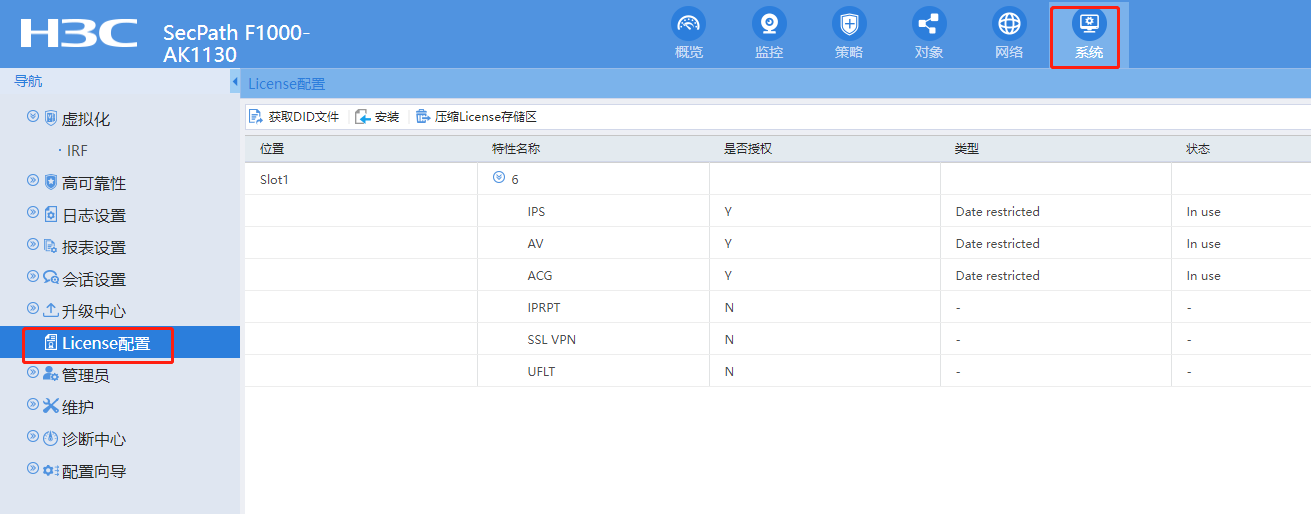Collapse the navigation panel arrow
The height and width of the screenshot is (514, 1311).
(234, 80)
